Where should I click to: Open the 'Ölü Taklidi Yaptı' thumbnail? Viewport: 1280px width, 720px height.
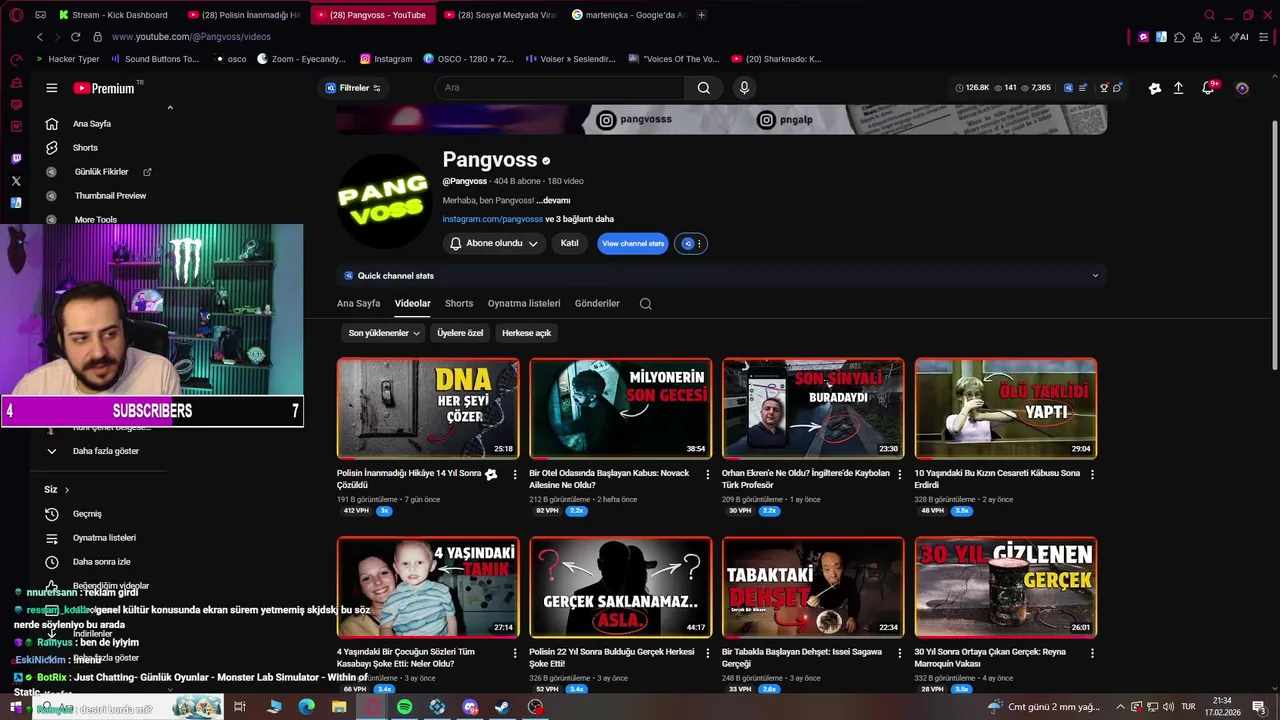point(1006,408)
